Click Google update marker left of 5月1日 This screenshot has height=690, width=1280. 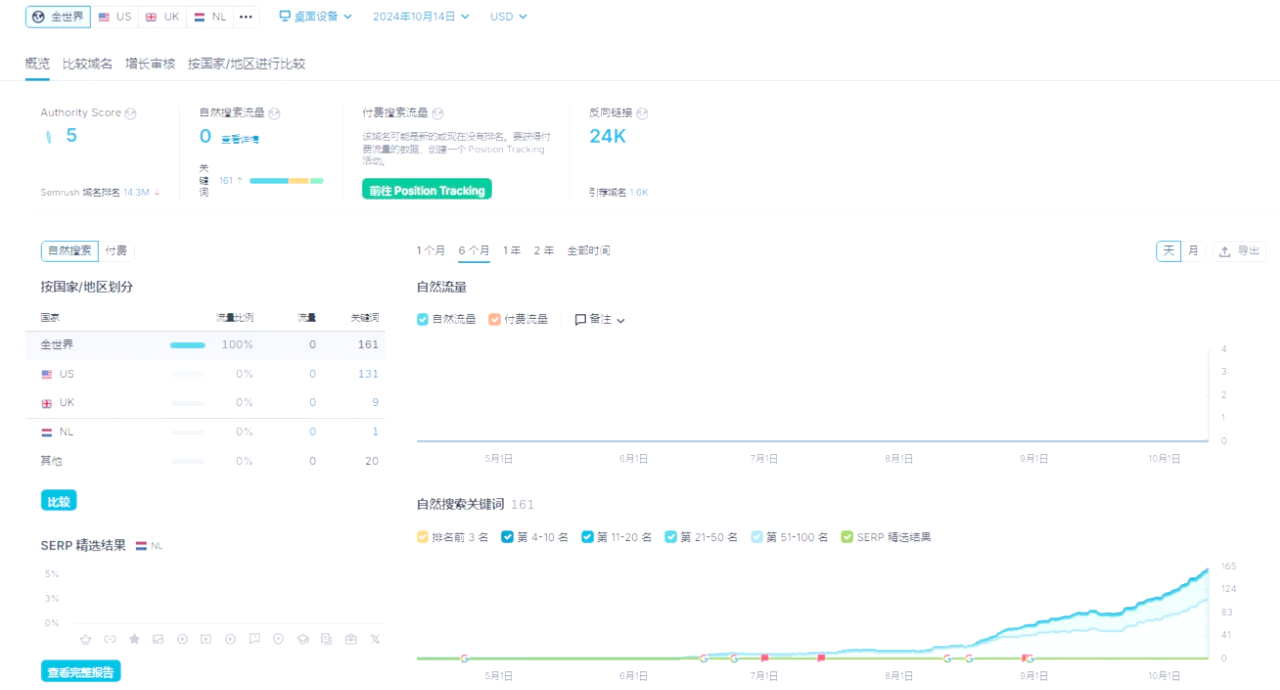(464, 658)
